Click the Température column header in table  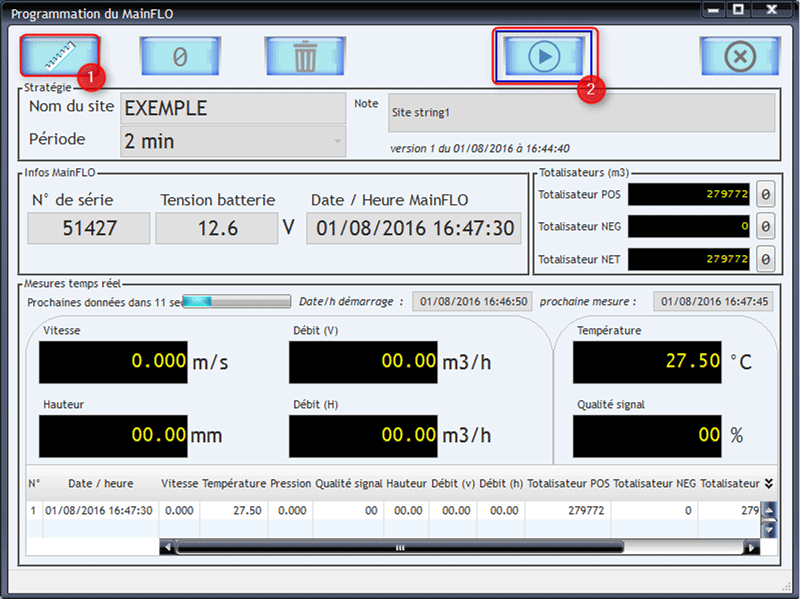(234, 484)
